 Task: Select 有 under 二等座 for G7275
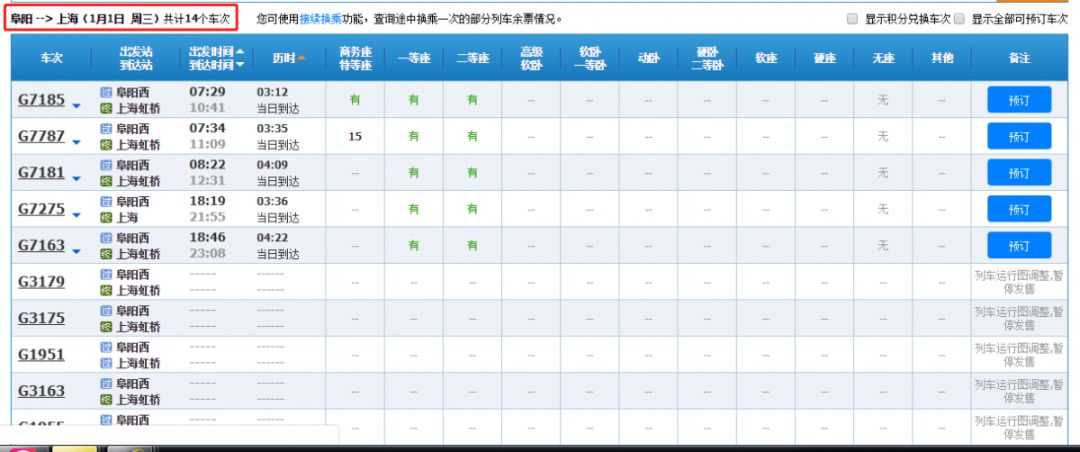(472, 209)
